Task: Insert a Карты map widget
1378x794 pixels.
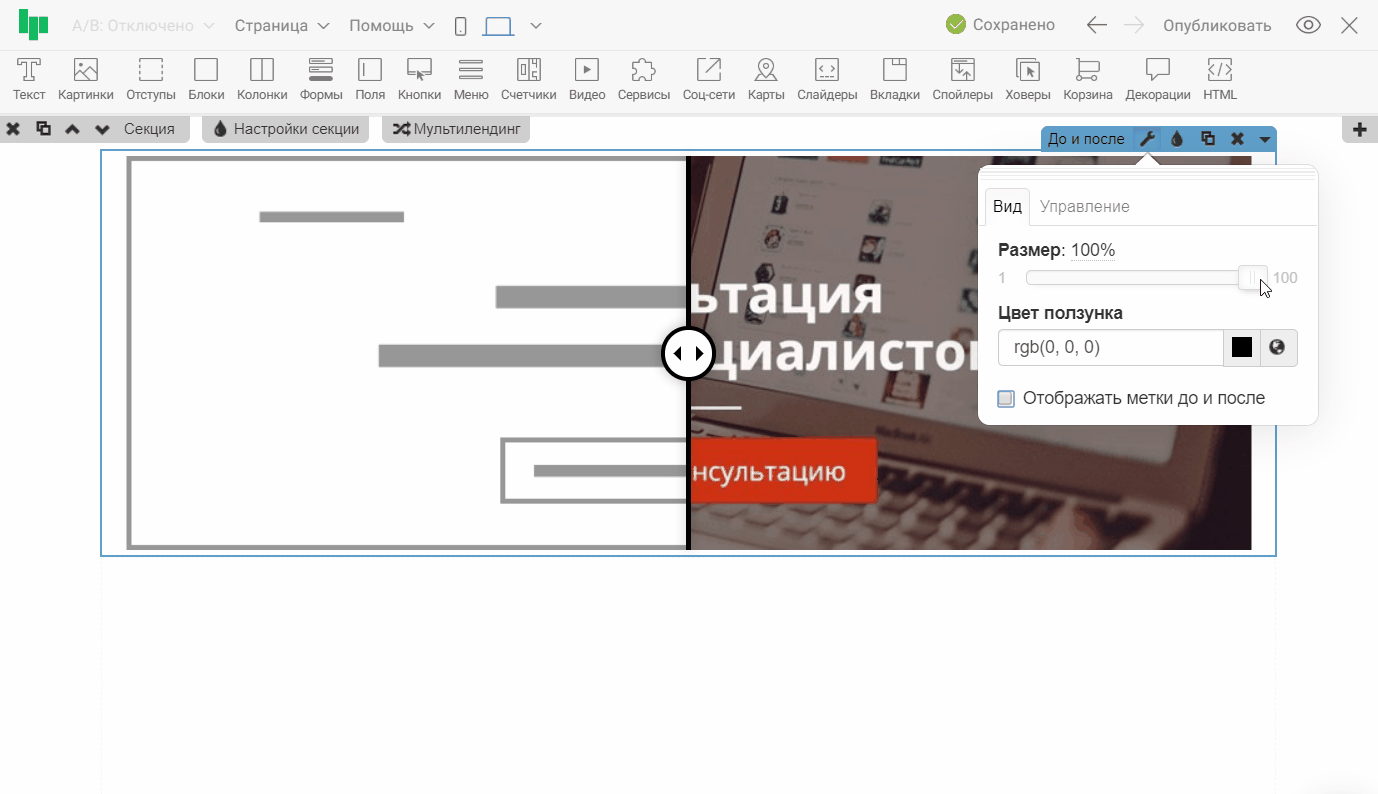Action: (x=765, y=79)
